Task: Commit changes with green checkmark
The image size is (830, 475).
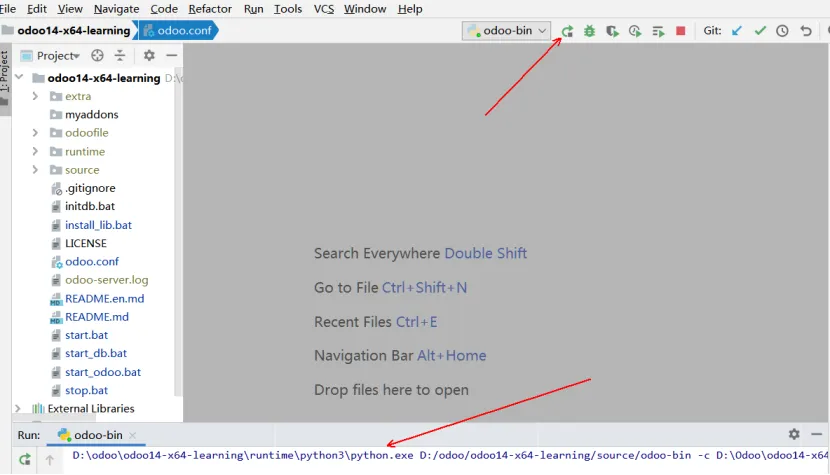Action: [760, 31]
